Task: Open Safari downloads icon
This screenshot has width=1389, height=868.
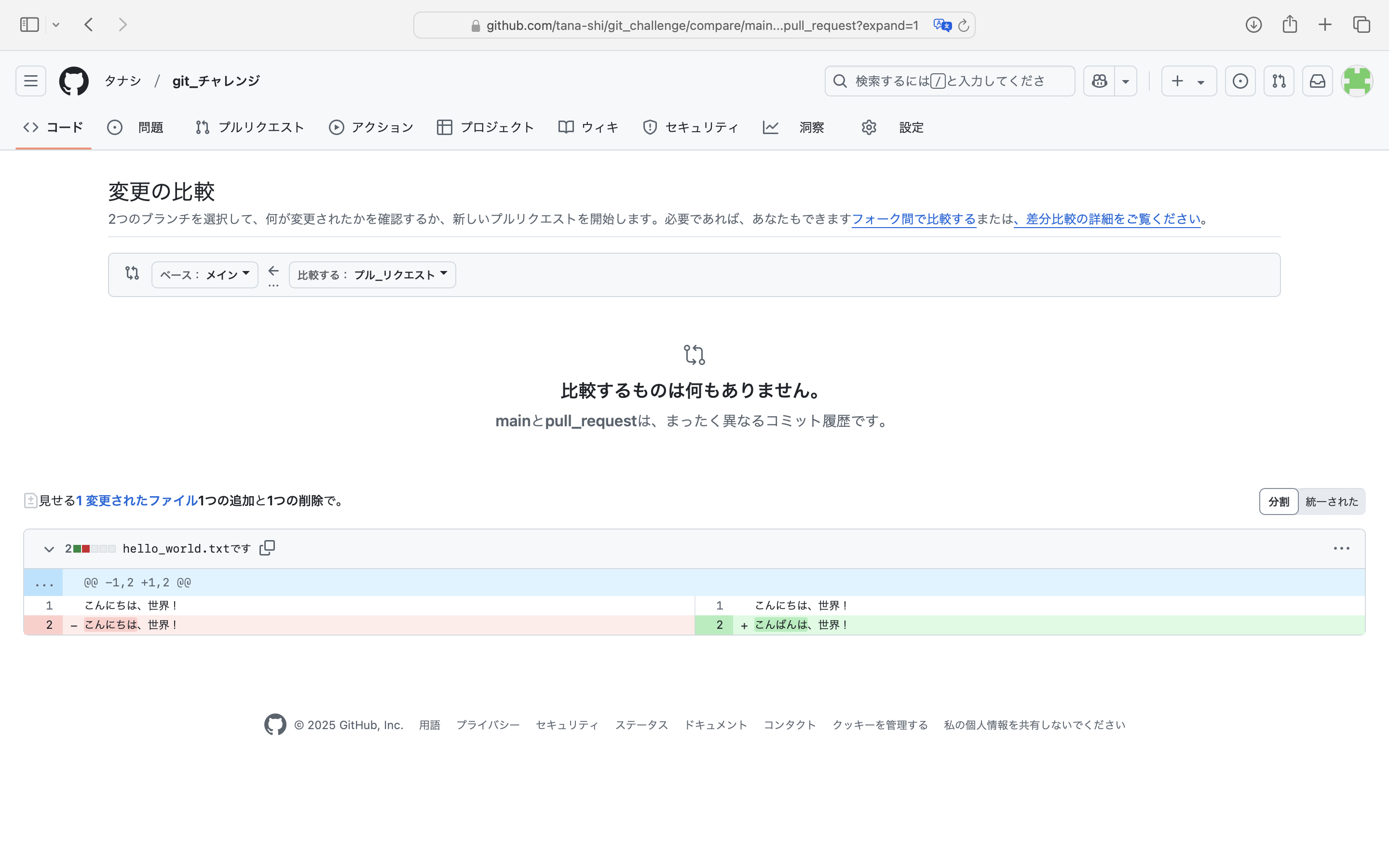Action: coord(1253,25)
